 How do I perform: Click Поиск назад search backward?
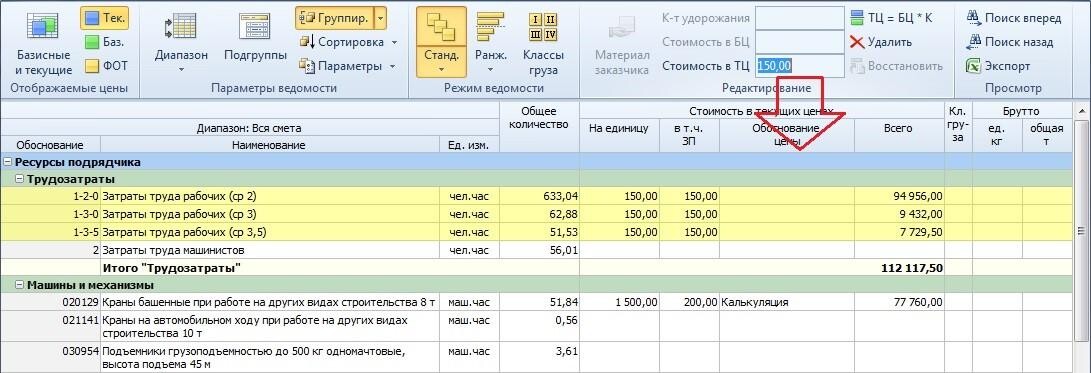coord(1010,42)
